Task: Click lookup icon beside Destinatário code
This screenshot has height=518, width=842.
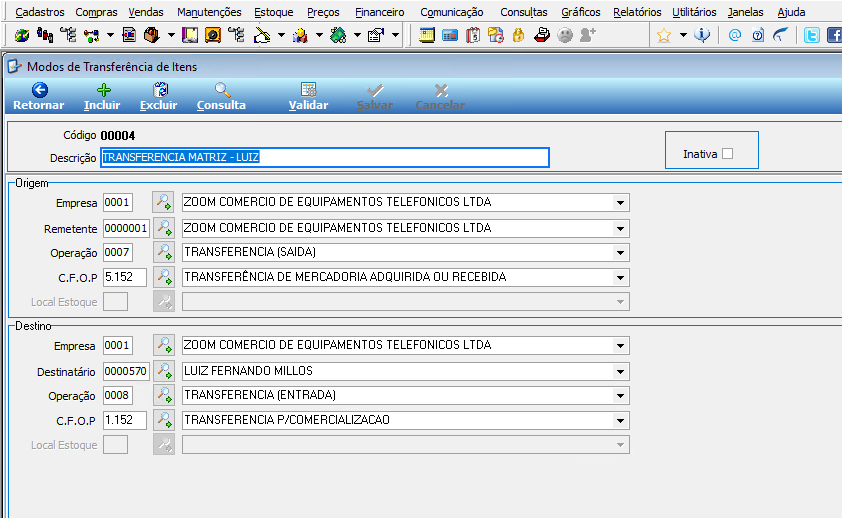Action: point(163,371)
